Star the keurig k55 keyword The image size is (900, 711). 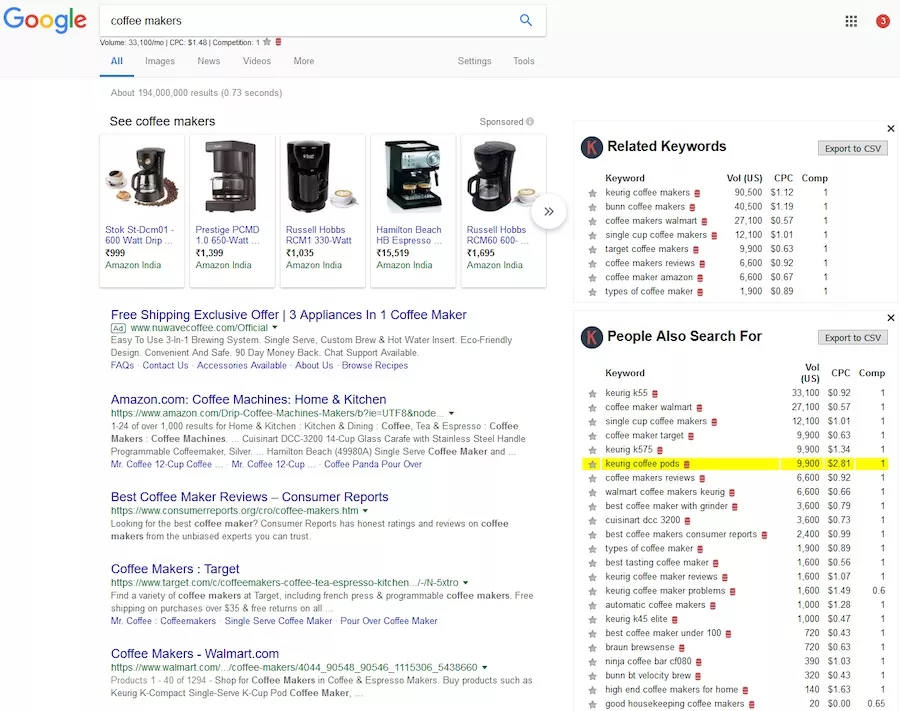pos(592,394)
